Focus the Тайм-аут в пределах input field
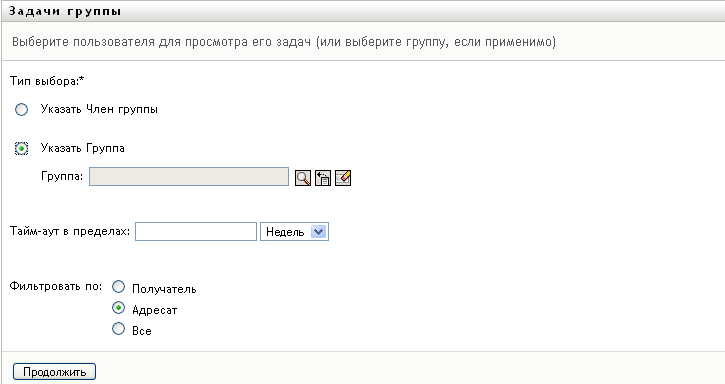This screenshot has height=384, width=725. coord(196,232)
